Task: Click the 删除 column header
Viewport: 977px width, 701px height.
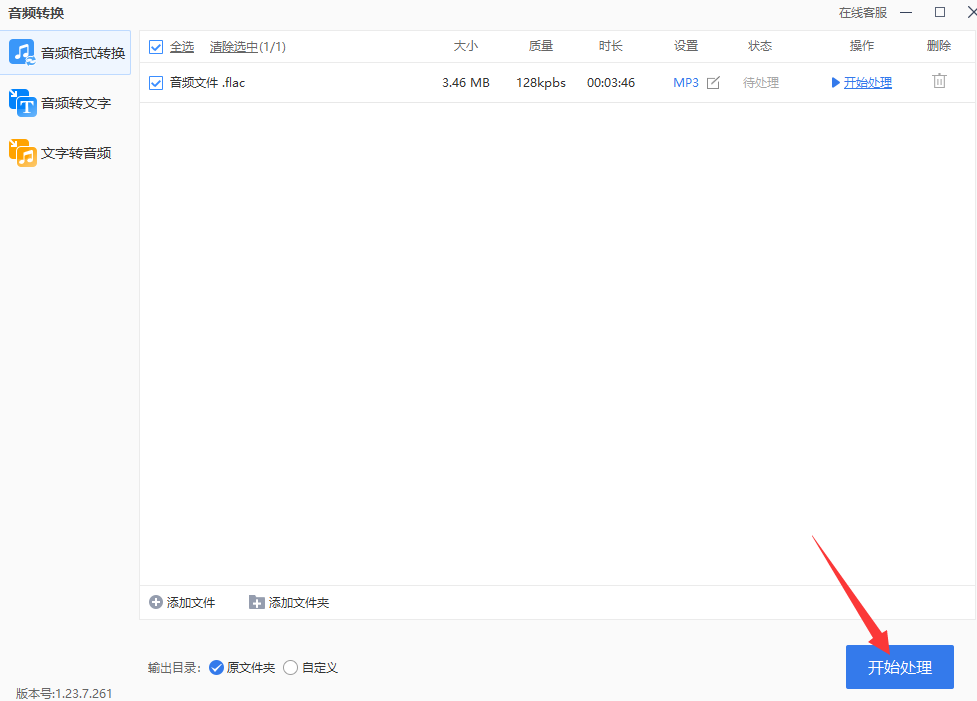Action: coord(939,45)
